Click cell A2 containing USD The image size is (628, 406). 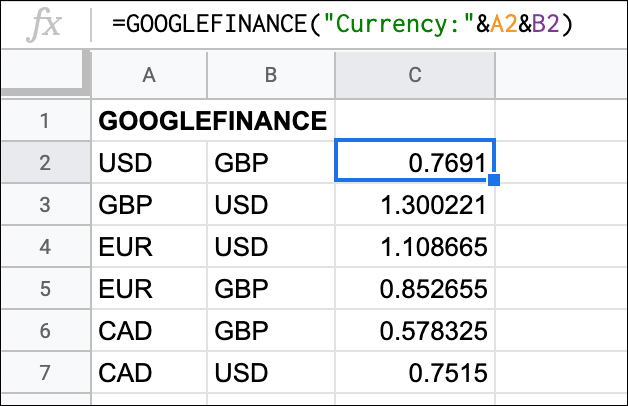(x=149, y=162)
